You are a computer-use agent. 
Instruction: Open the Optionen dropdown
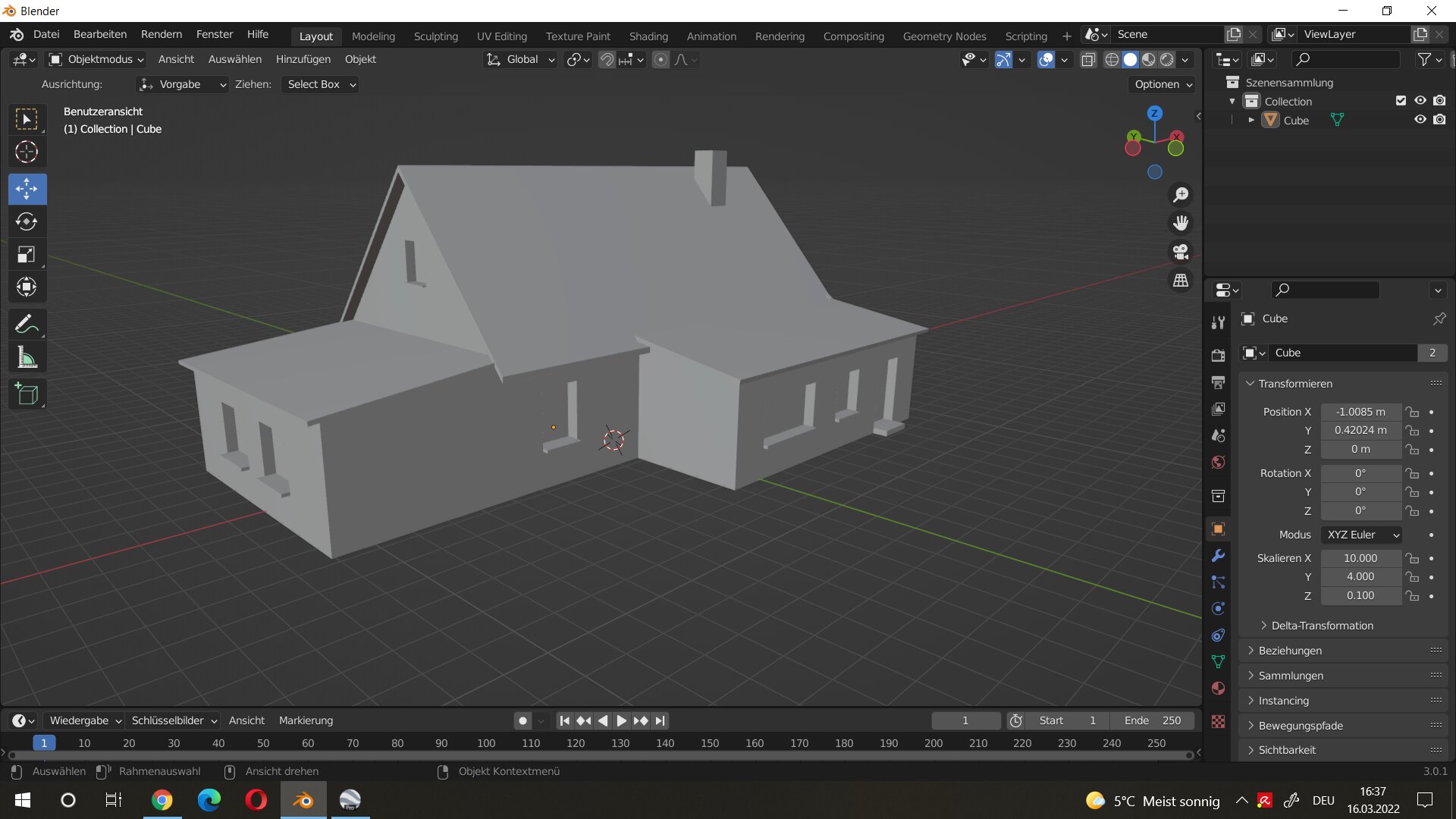1163,84
